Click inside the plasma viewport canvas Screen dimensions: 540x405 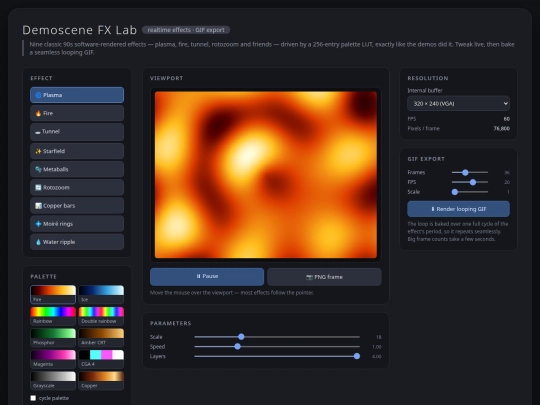[x=266, y=175]
